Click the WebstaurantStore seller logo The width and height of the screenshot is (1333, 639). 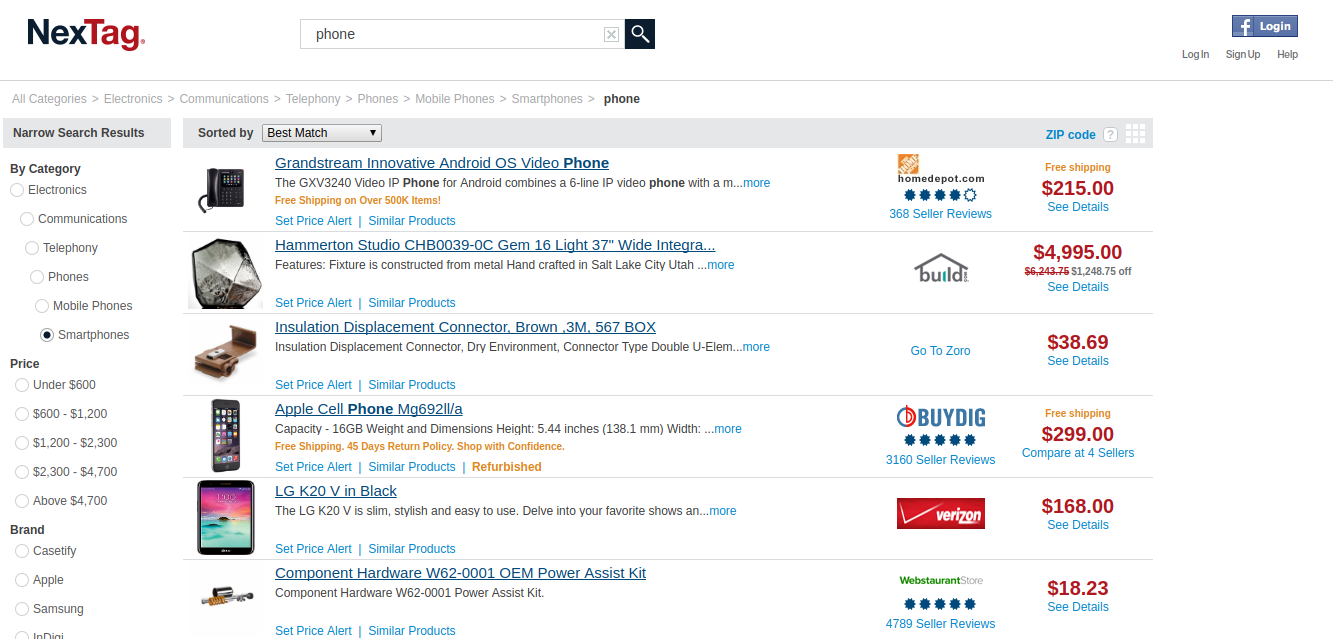click(940, 580)
